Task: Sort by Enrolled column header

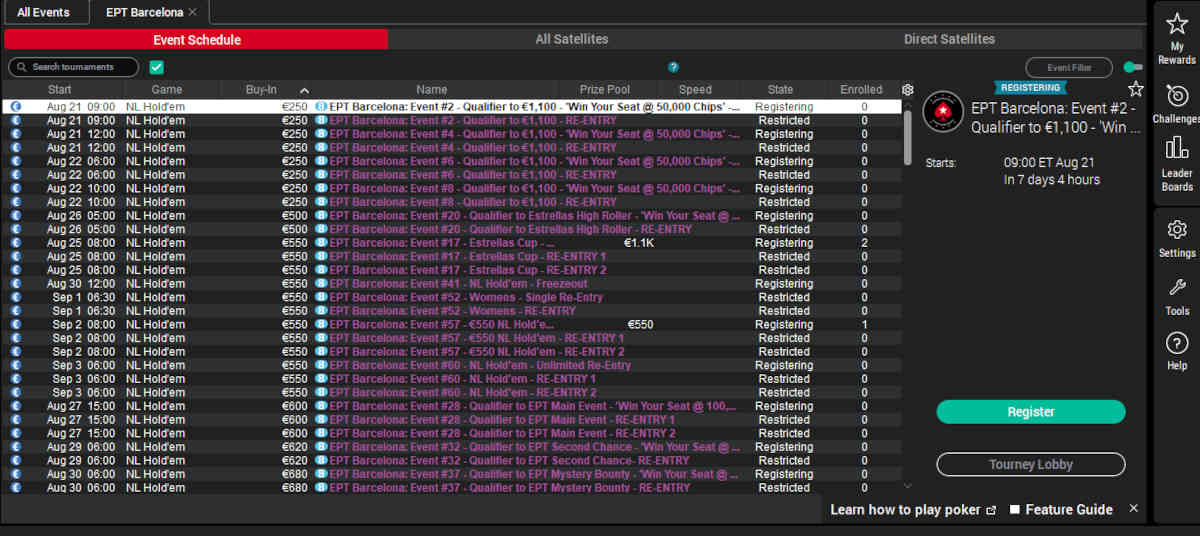Action: tap(861, 90)
